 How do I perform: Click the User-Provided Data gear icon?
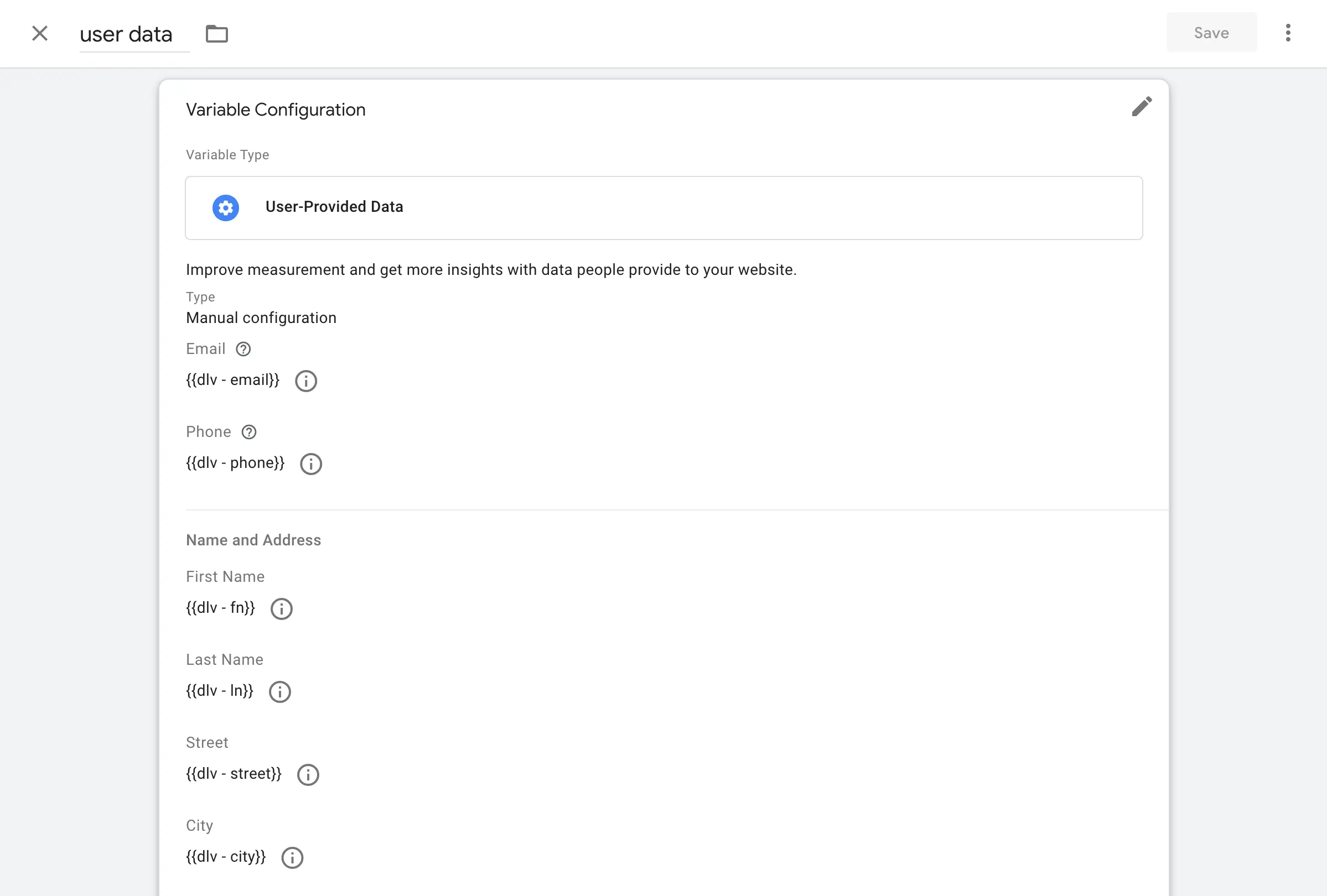click(x=226, y=208)
